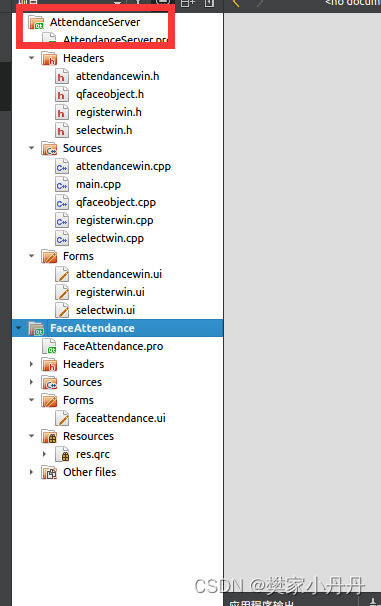Viewport: 381px width, 606px height.
Task: Click the selectwin.cpp file icon
Action: [61, 238]
